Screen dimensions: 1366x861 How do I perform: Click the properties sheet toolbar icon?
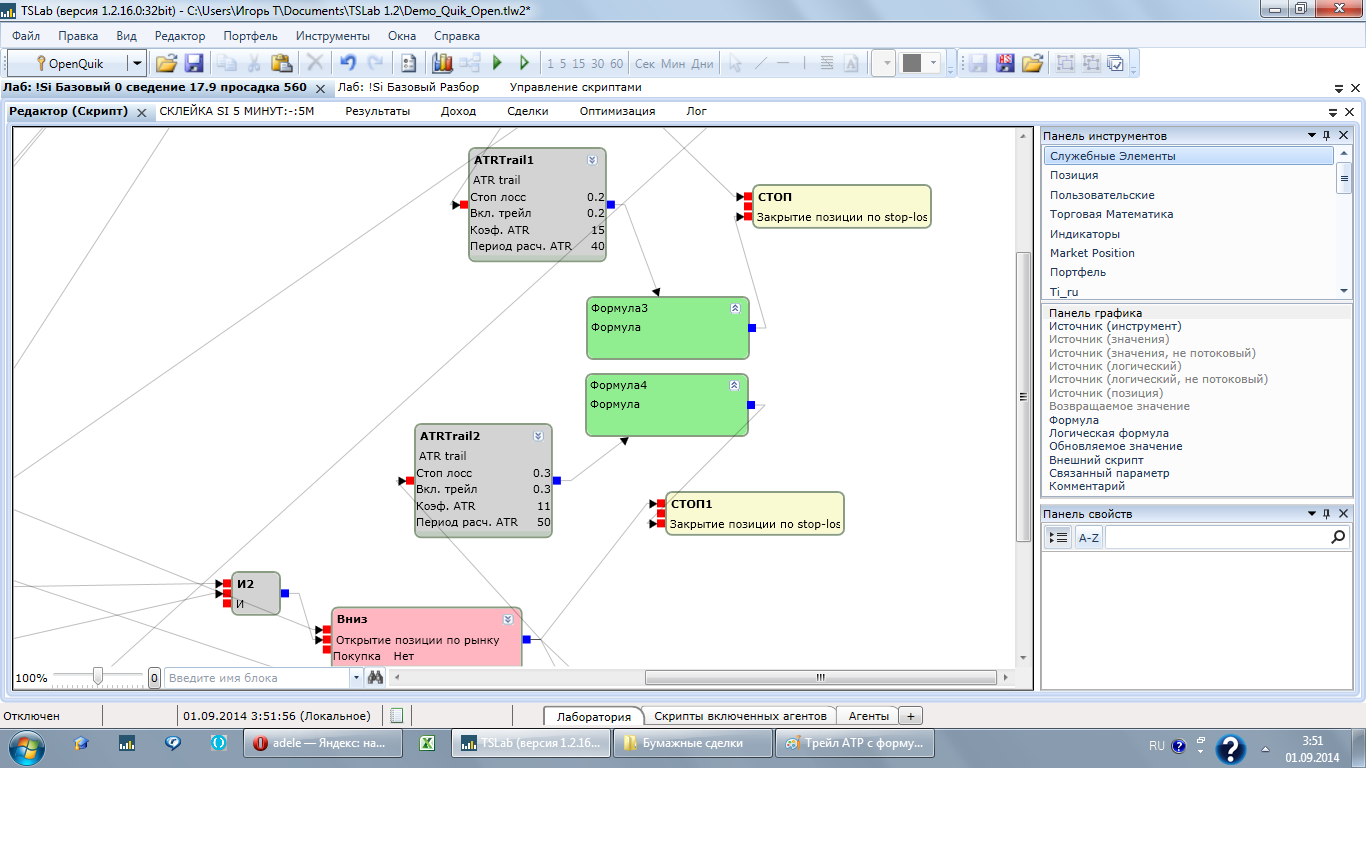408,63
